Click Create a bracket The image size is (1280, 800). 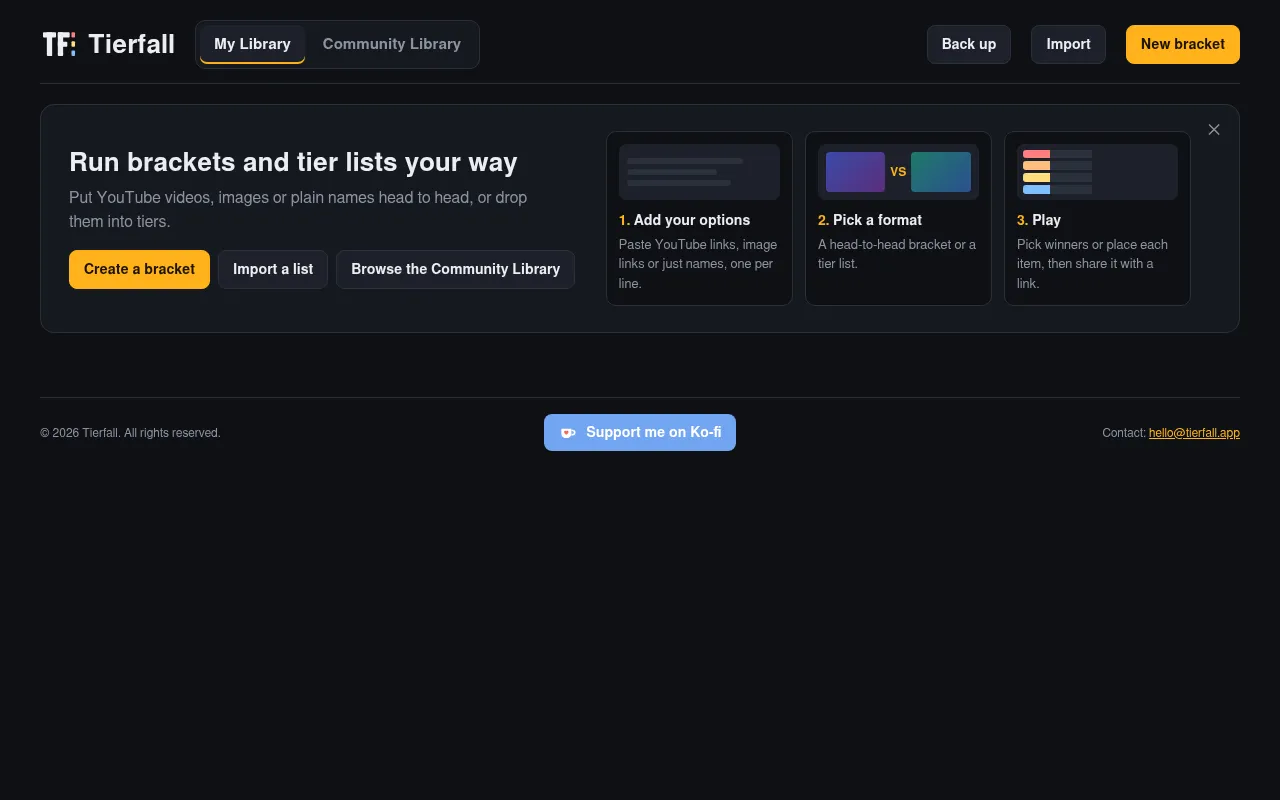point(139,269)
